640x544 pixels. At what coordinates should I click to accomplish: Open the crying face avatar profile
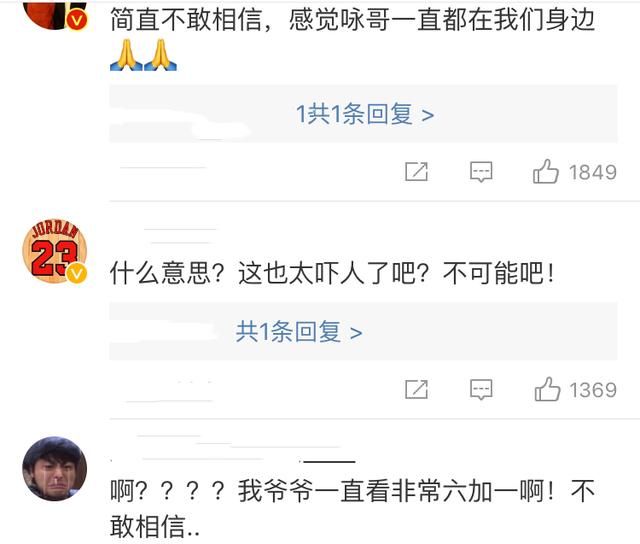(x=55, y=469)
